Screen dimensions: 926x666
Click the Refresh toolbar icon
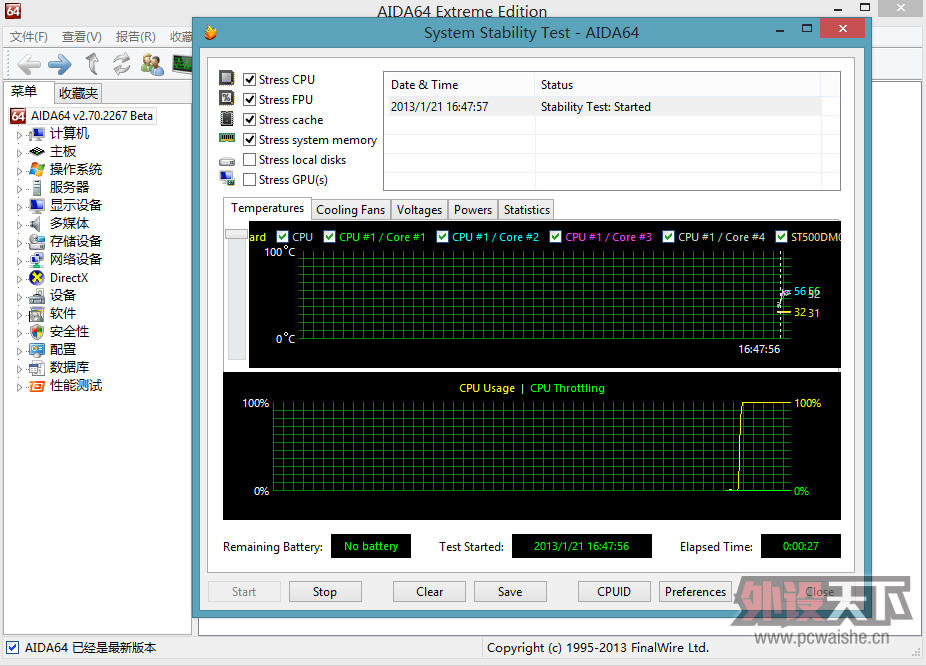click(122, 64)
